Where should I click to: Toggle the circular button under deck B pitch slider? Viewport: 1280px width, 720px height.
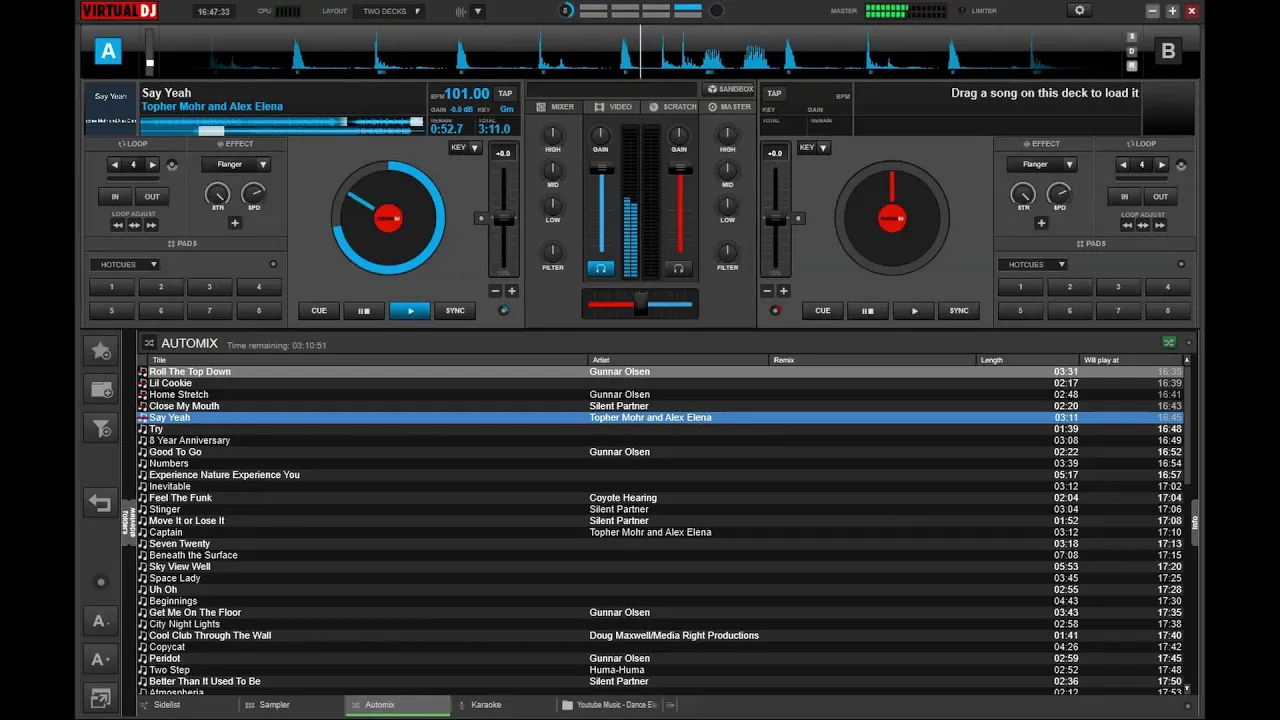pyautogui.click(x=775, y=310)
